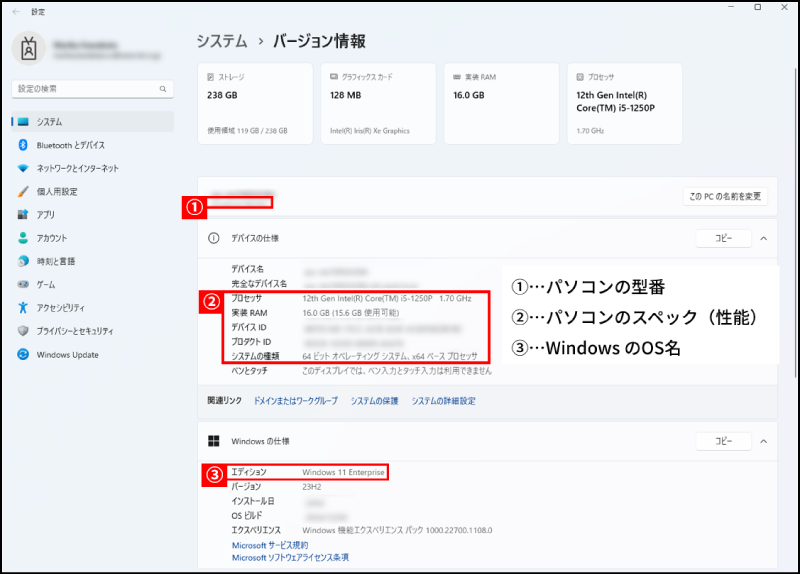Open システム in the sidebar
Viewport: 800px width, 574px height.
point(93,122)
